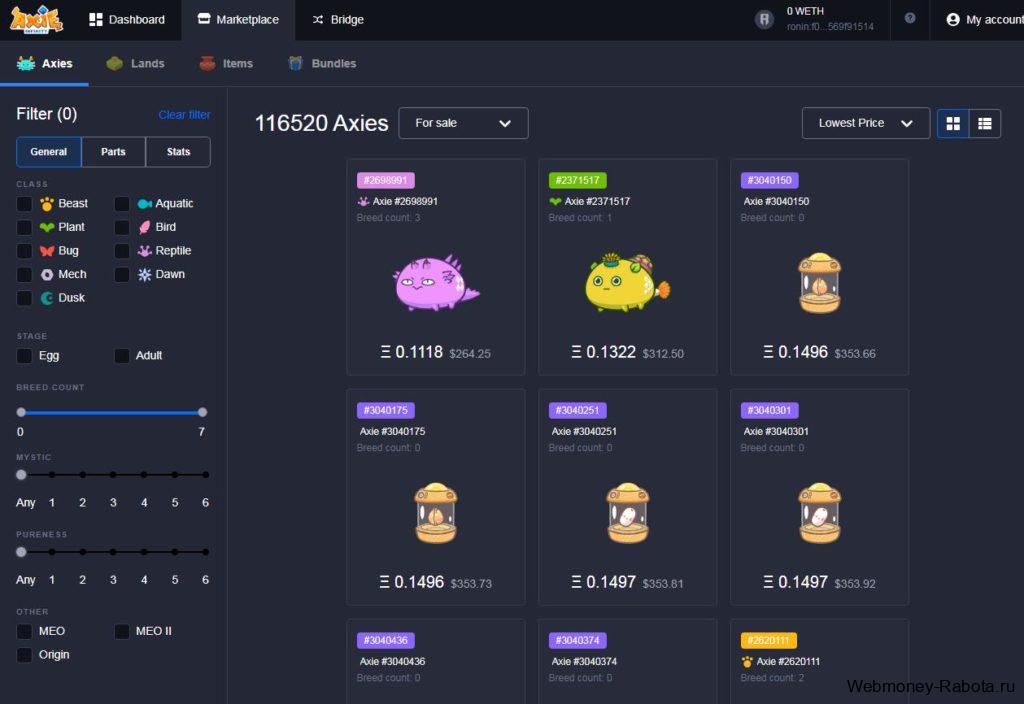1024x704 pixels.
Task: Click the Bird feather icon
Action: coord(144,227)
